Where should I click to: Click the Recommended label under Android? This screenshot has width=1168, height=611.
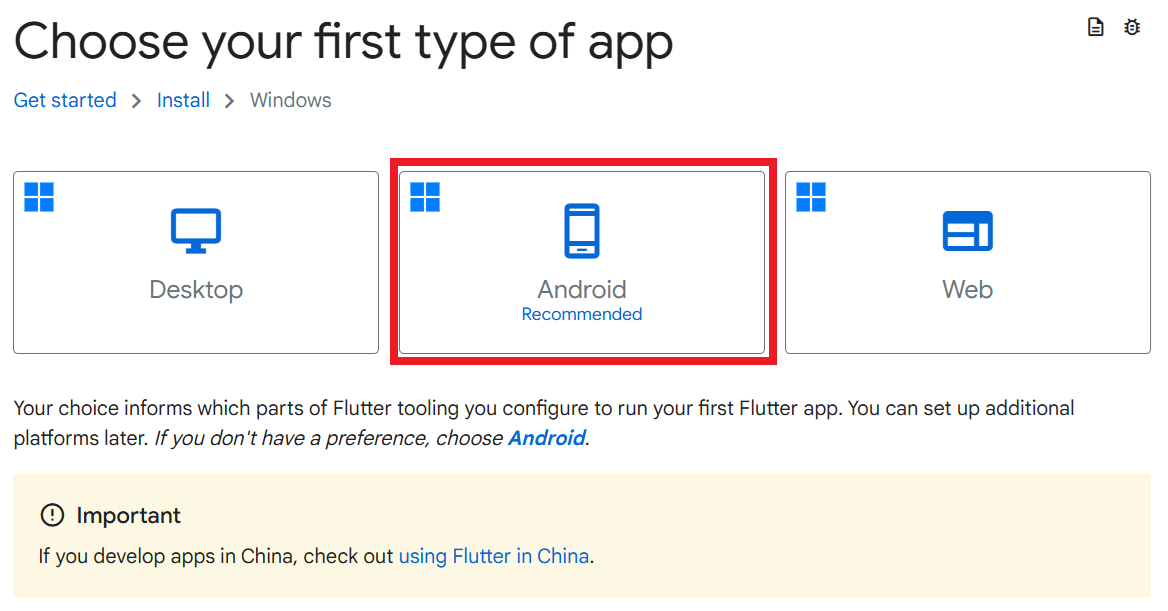pyautogui.click(x=581, y=314)
